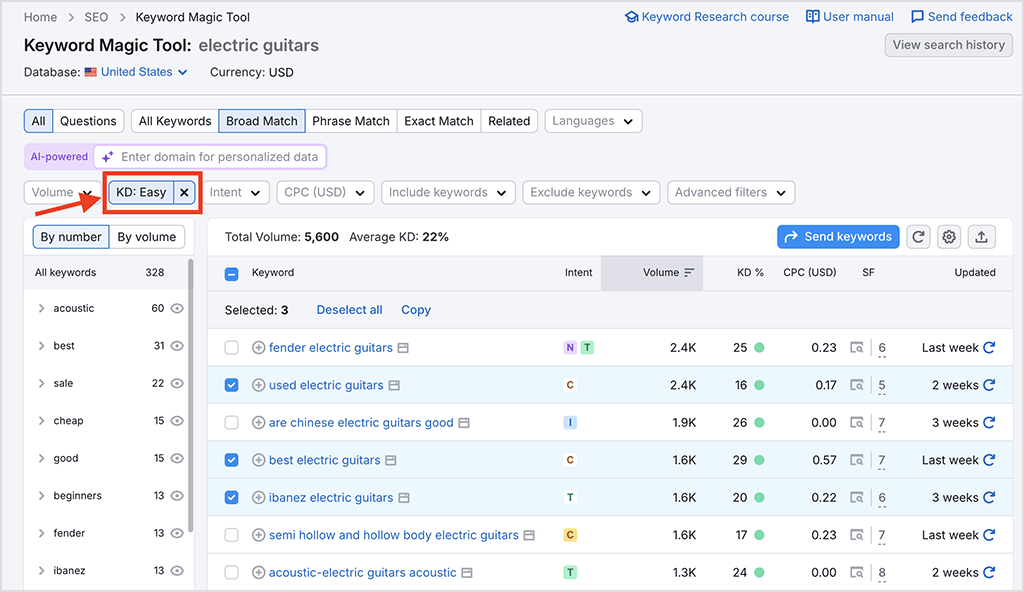Open the CPC (USD) filter dropdown
The height and width of the screenshot is (592, 1024).
click(325, 192)
